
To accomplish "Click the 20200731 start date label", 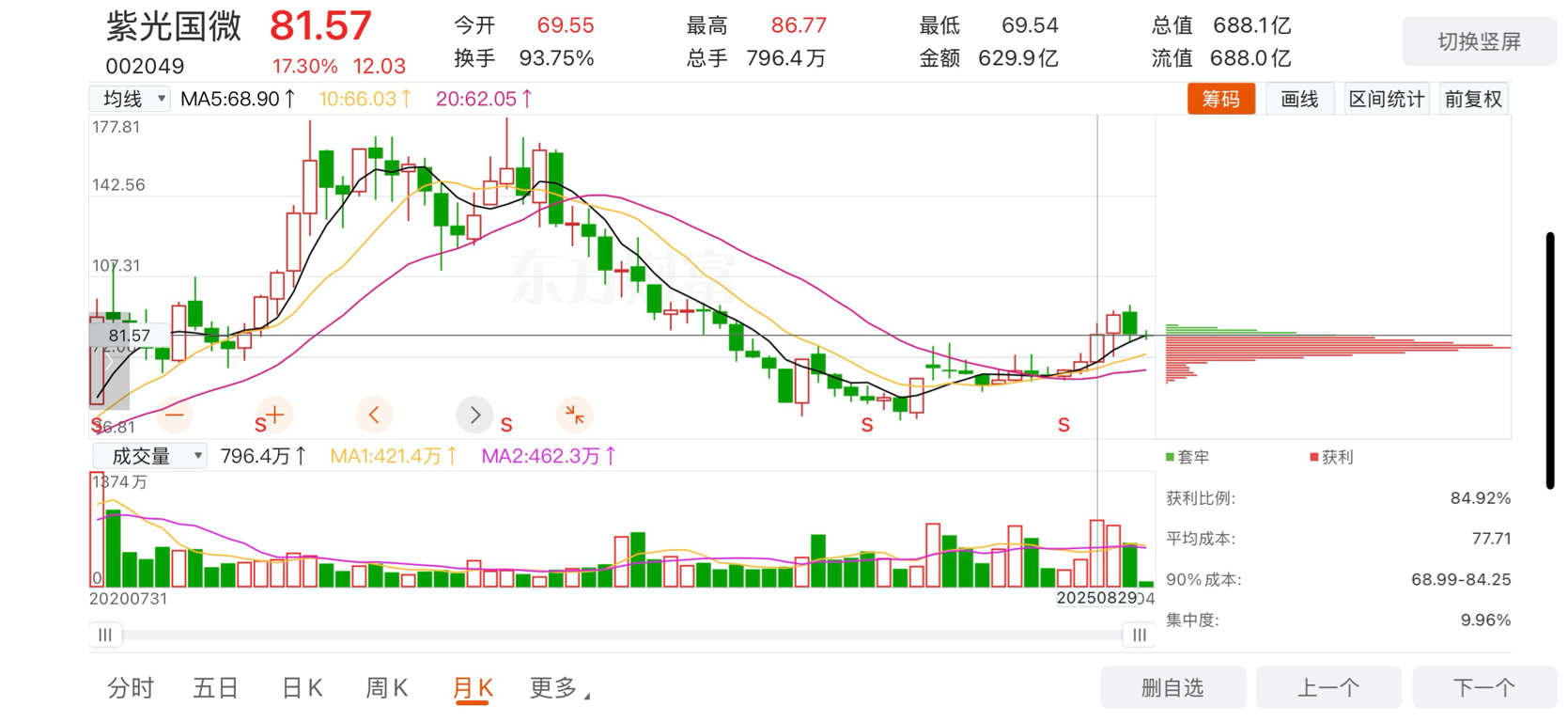I will click(x=129, y=599).
